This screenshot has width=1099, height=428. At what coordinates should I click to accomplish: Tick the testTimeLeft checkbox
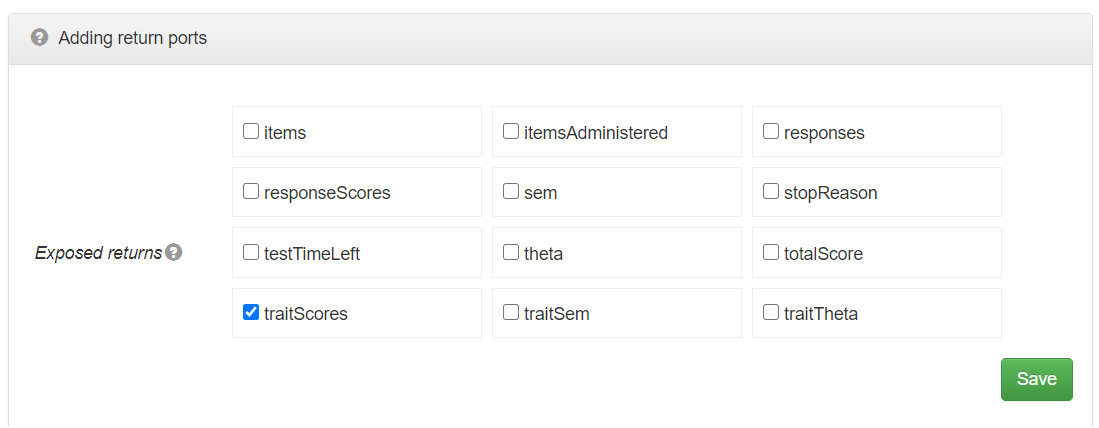pos(251,252)
